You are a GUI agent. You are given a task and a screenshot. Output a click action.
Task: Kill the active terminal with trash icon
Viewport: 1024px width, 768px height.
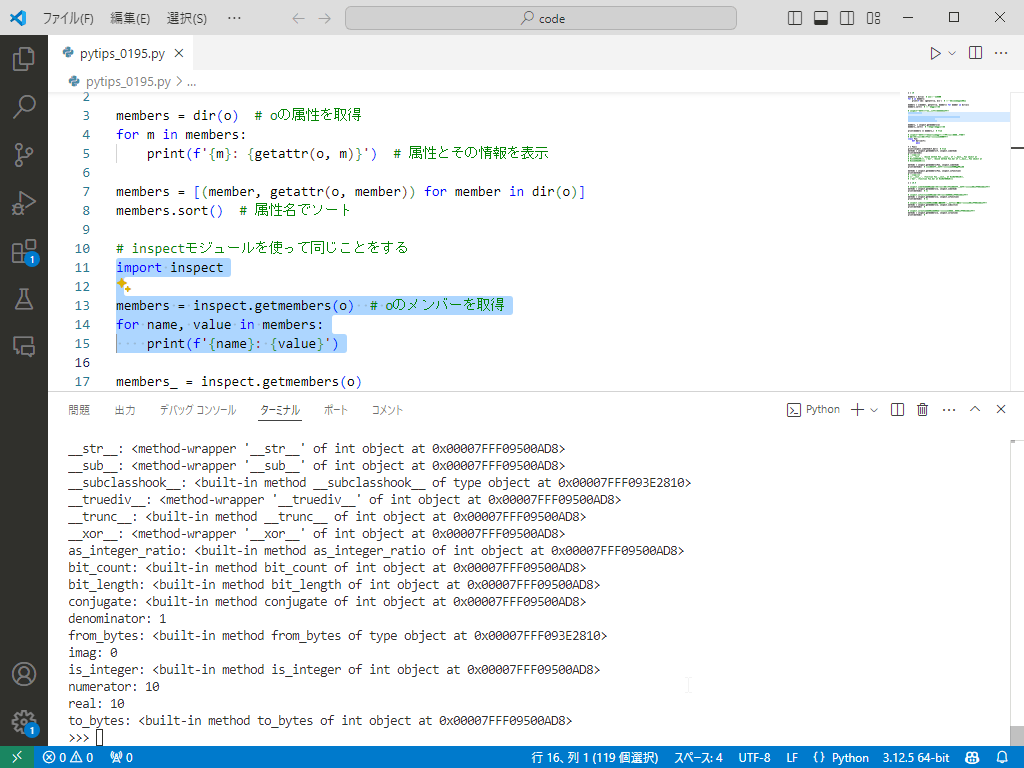click(x=922, y=409)
